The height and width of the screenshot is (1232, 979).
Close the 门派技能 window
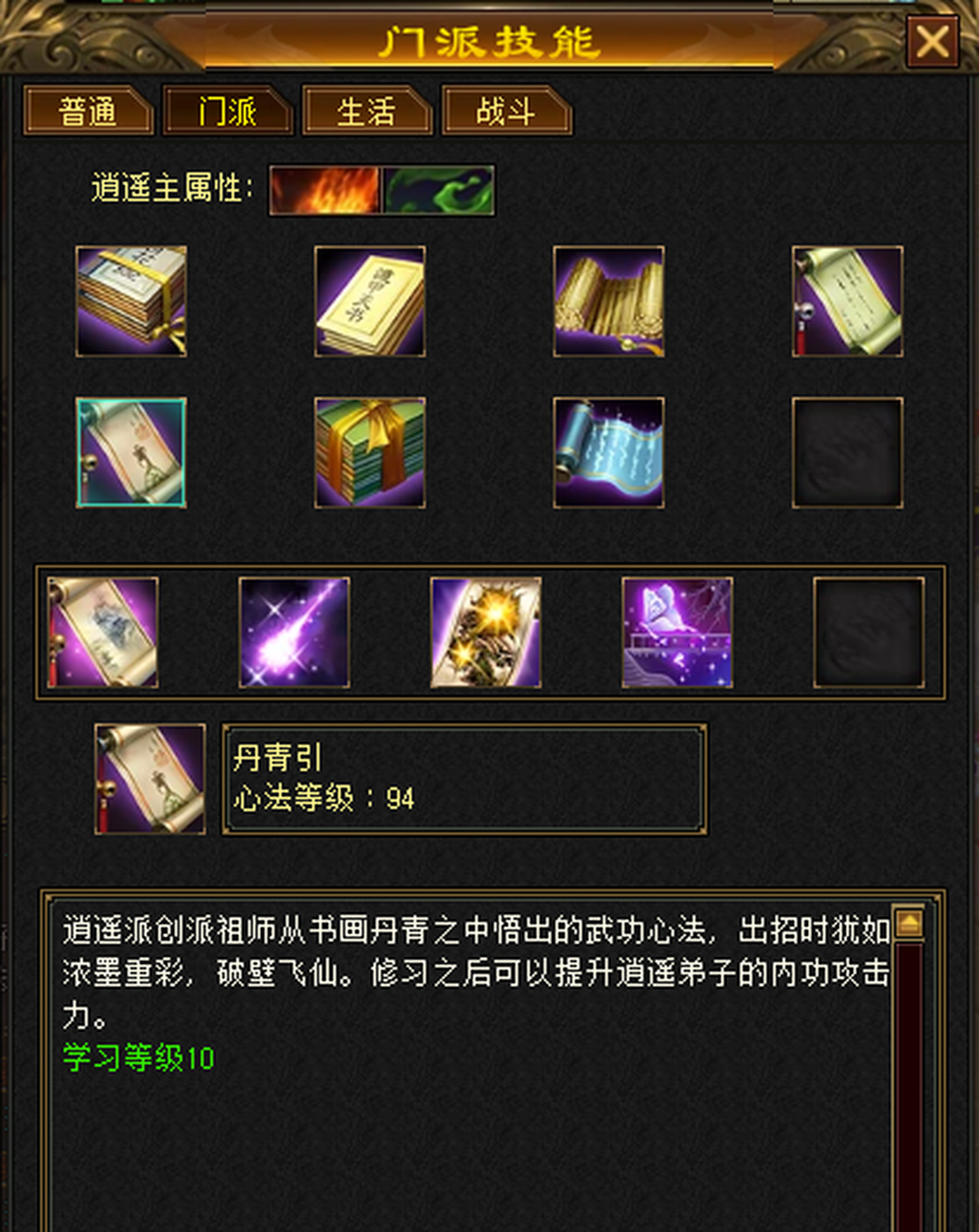(x=932, y=41)
